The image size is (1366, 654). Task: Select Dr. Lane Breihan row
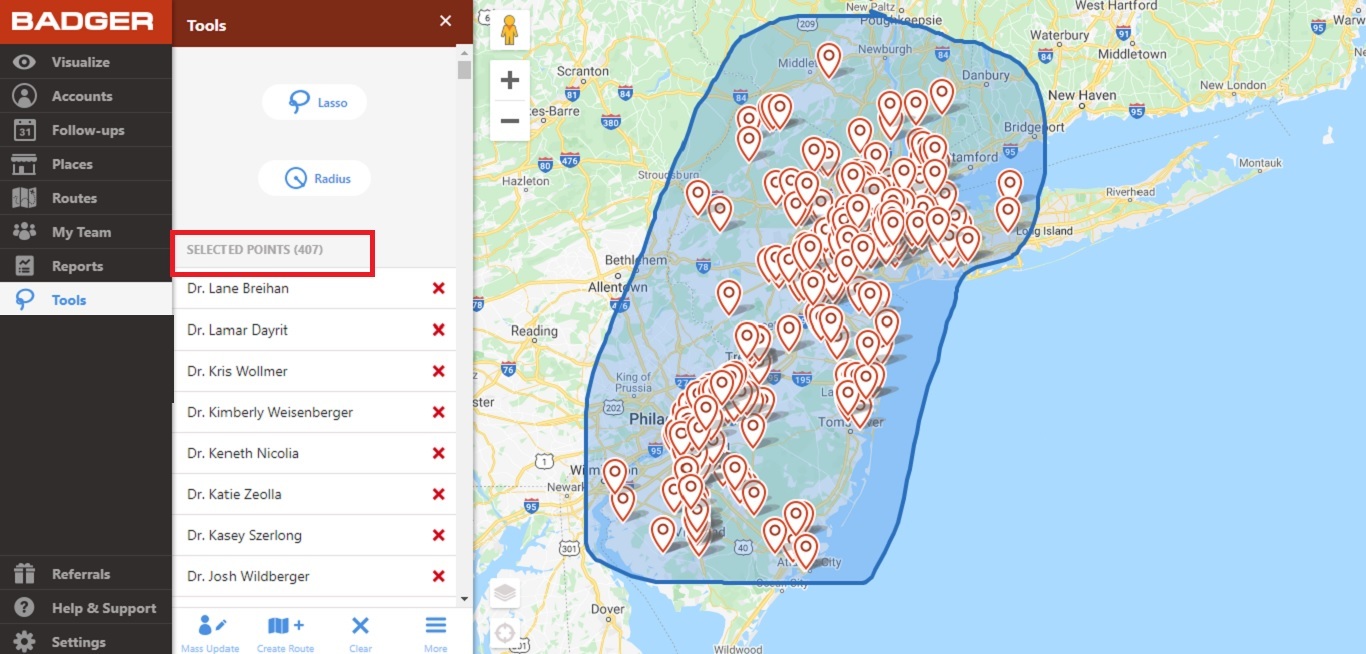[x=315, y=288]
